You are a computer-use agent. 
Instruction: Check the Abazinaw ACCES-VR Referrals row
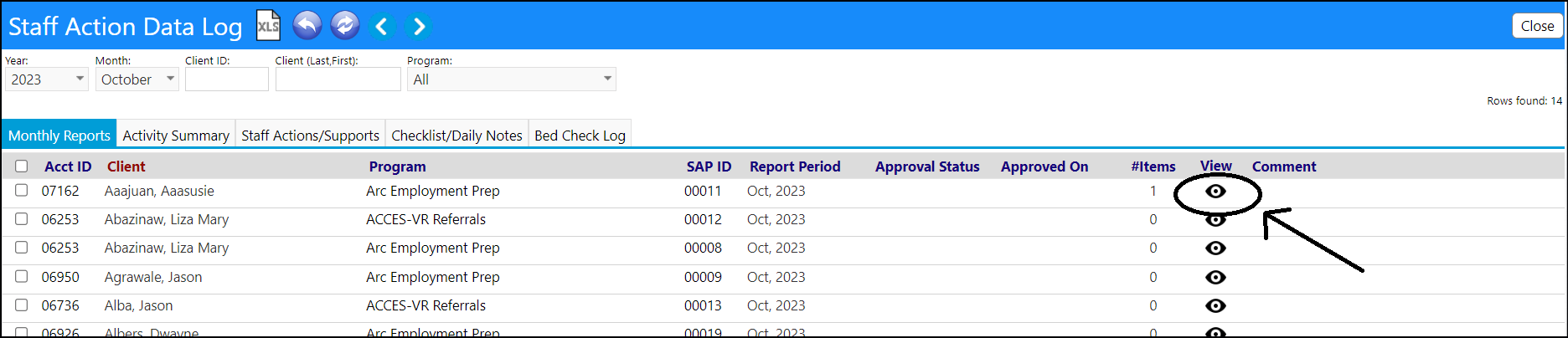[22, 219]
